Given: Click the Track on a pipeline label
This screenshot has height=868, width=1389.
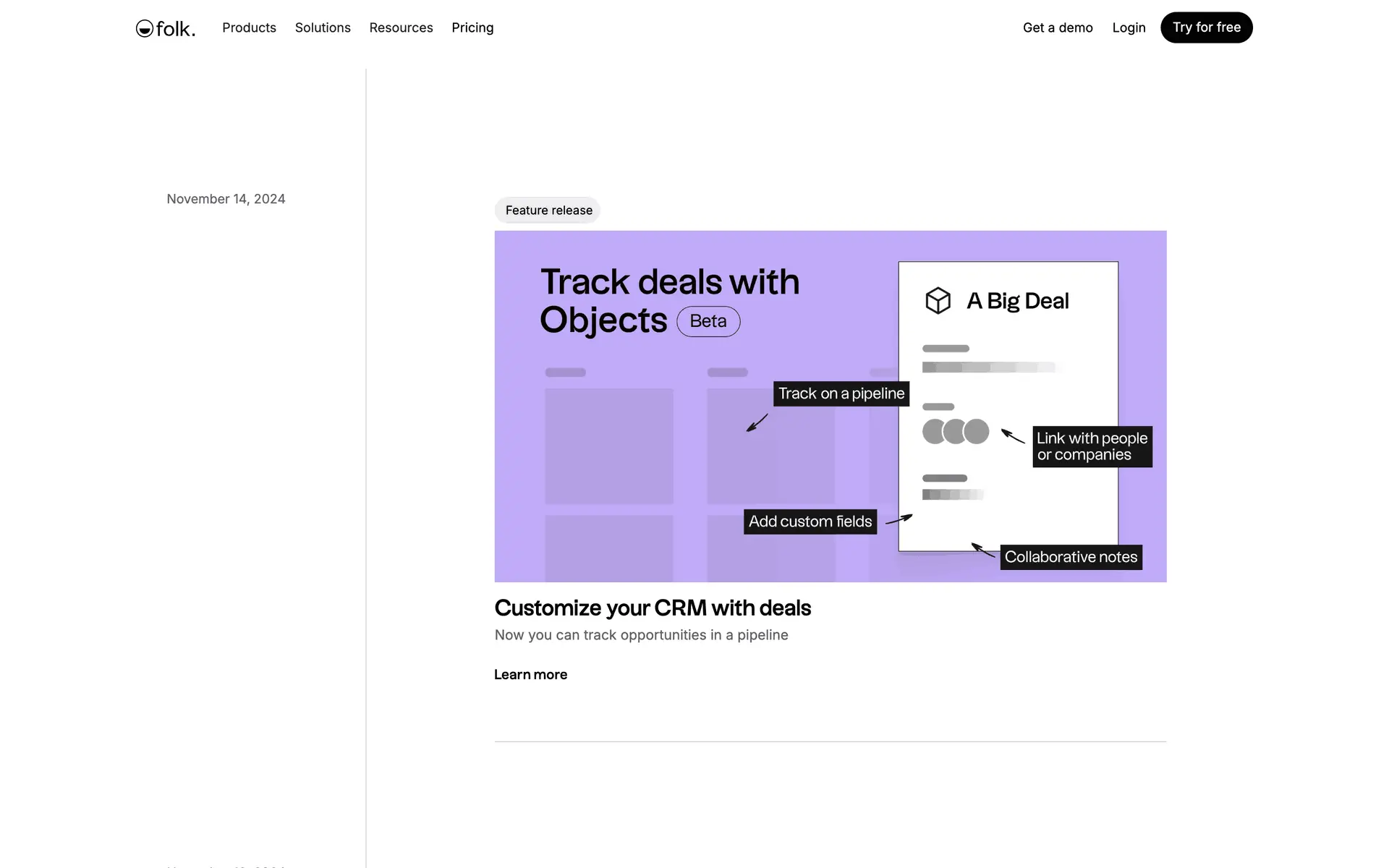Looking at the screenshot, I should coord(841,393).
